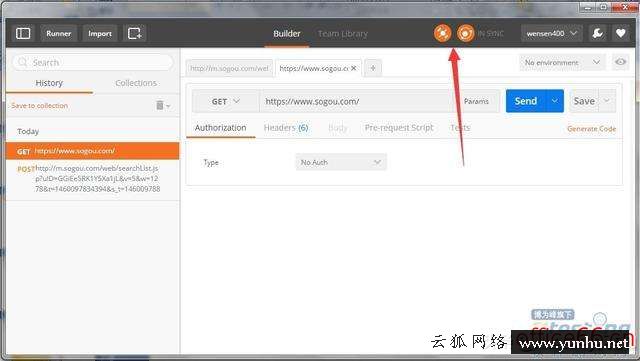Toggle the sidebar panel icon
The width and height of the screenshot is (640, 361).
tap(23, 33)
